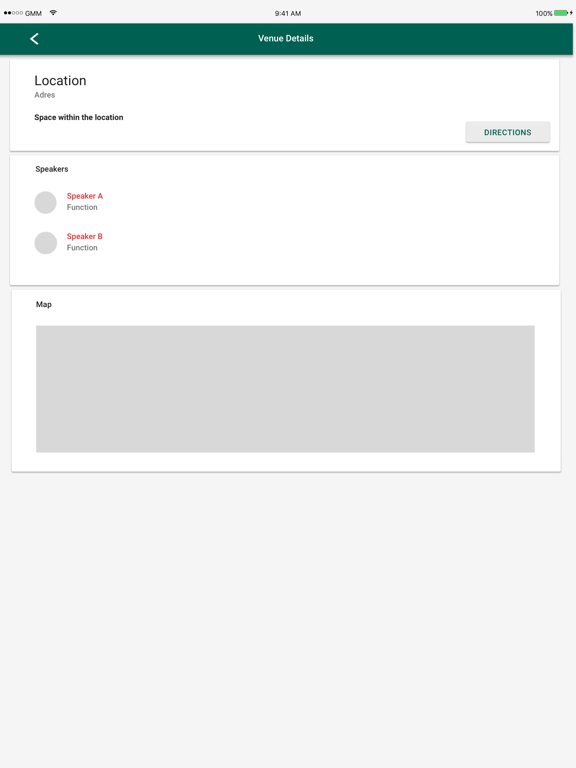Tap Speaker B's avatar circle
This screenshot has width=576, height=768.
click(46, 243)
